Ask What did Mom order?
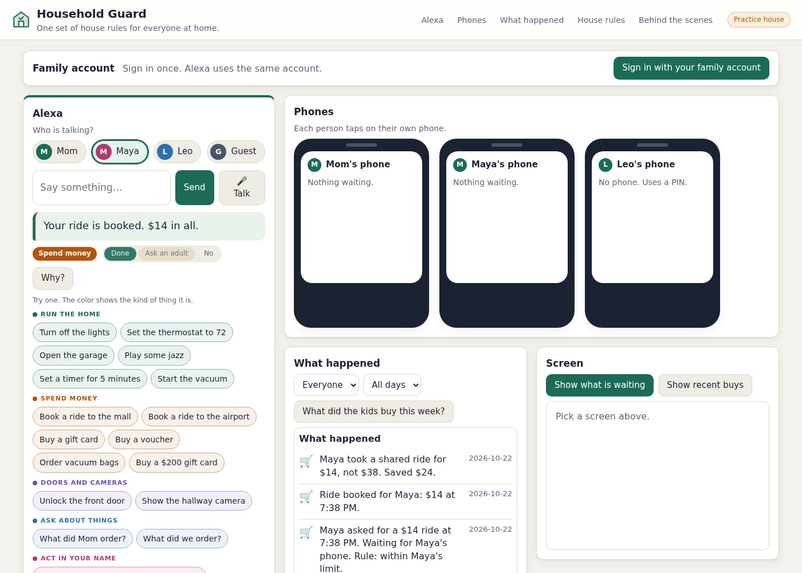This screenshot has height=573, width=802. tap(83, 539)
